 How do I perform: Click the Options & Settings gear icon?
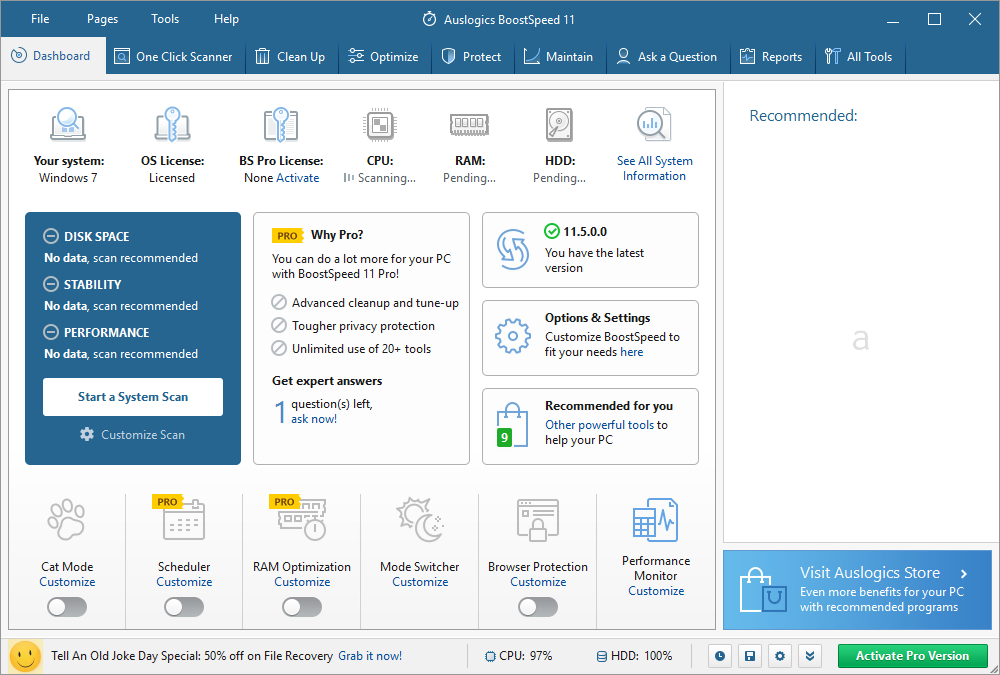click(513, 336)
